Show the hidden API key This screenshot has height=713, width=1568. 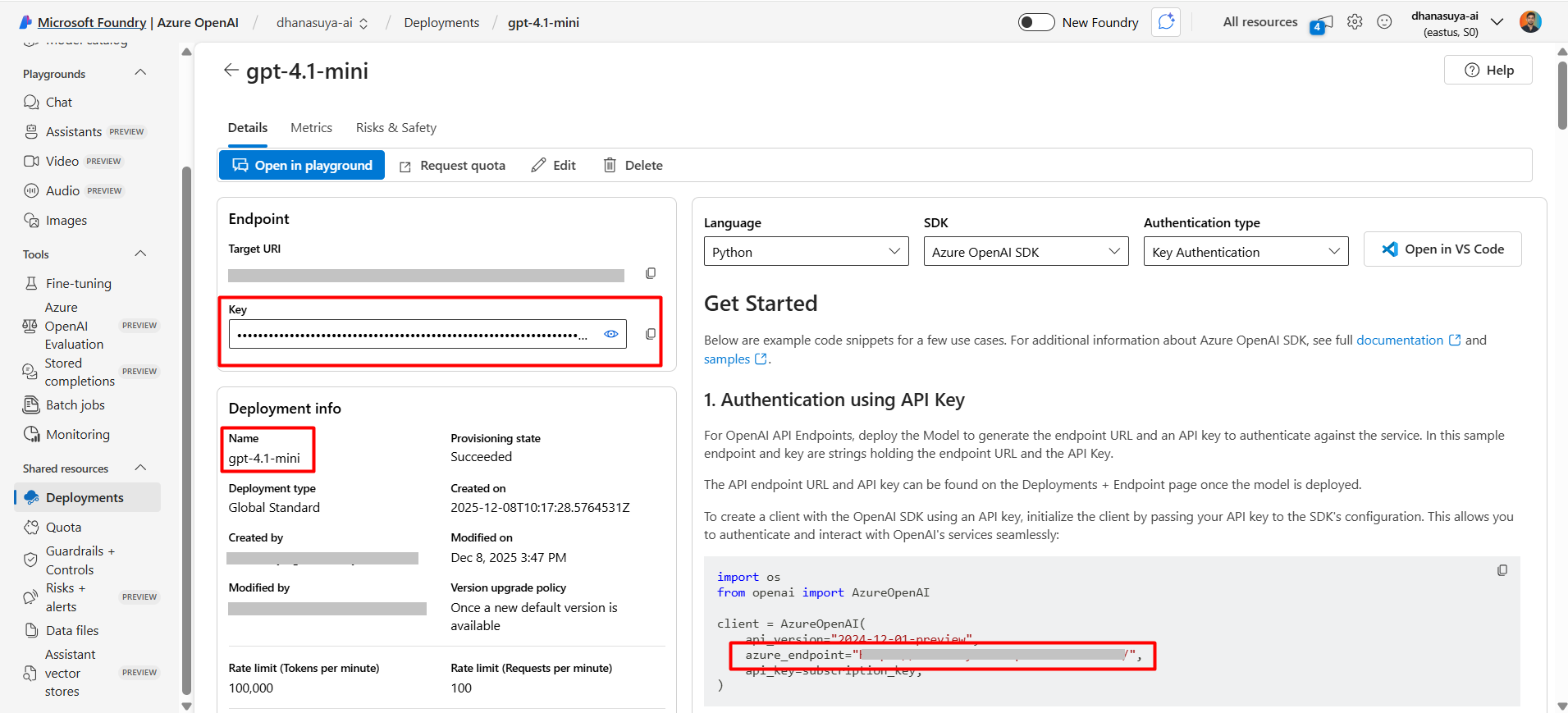click(x=611, y=334)
